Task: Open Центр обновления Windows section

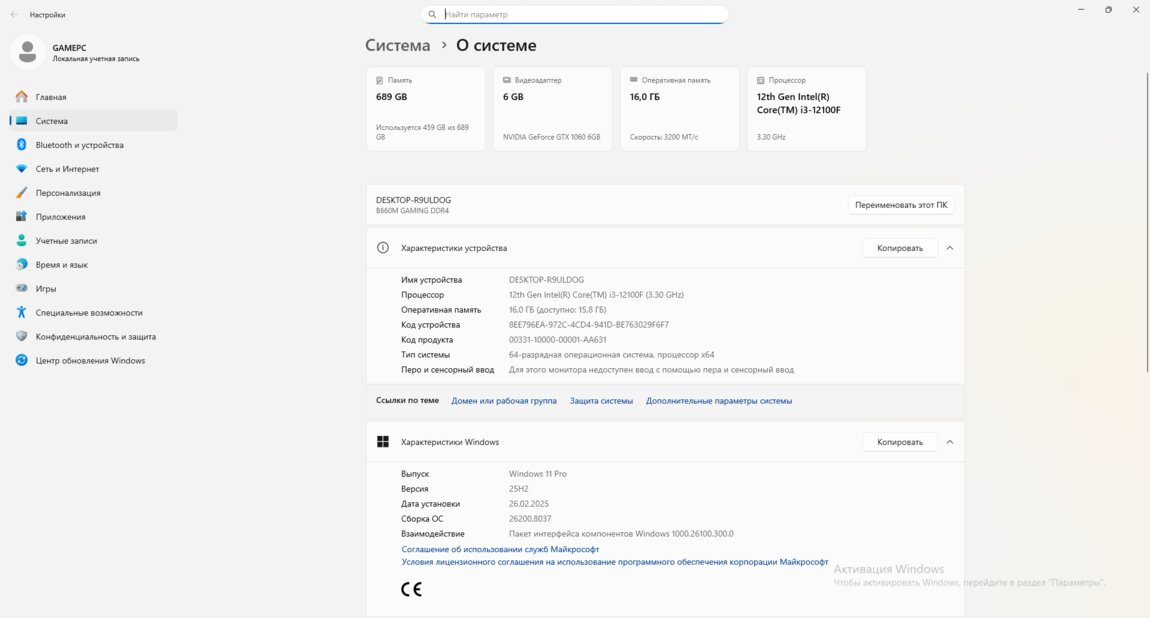Action: point(90,361)
